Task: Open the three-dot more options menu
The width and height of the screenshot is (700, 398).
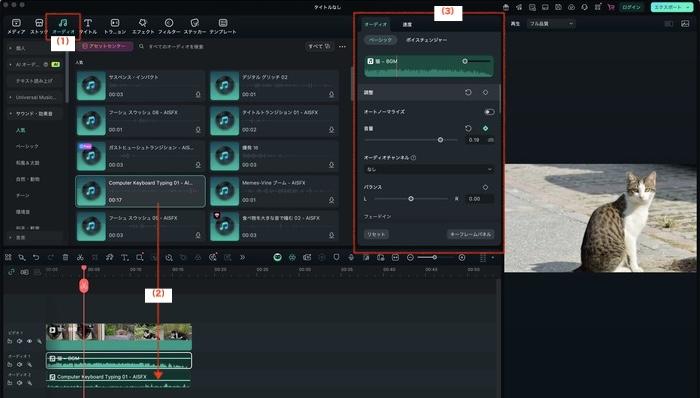Action: click(x=342, y=46)
